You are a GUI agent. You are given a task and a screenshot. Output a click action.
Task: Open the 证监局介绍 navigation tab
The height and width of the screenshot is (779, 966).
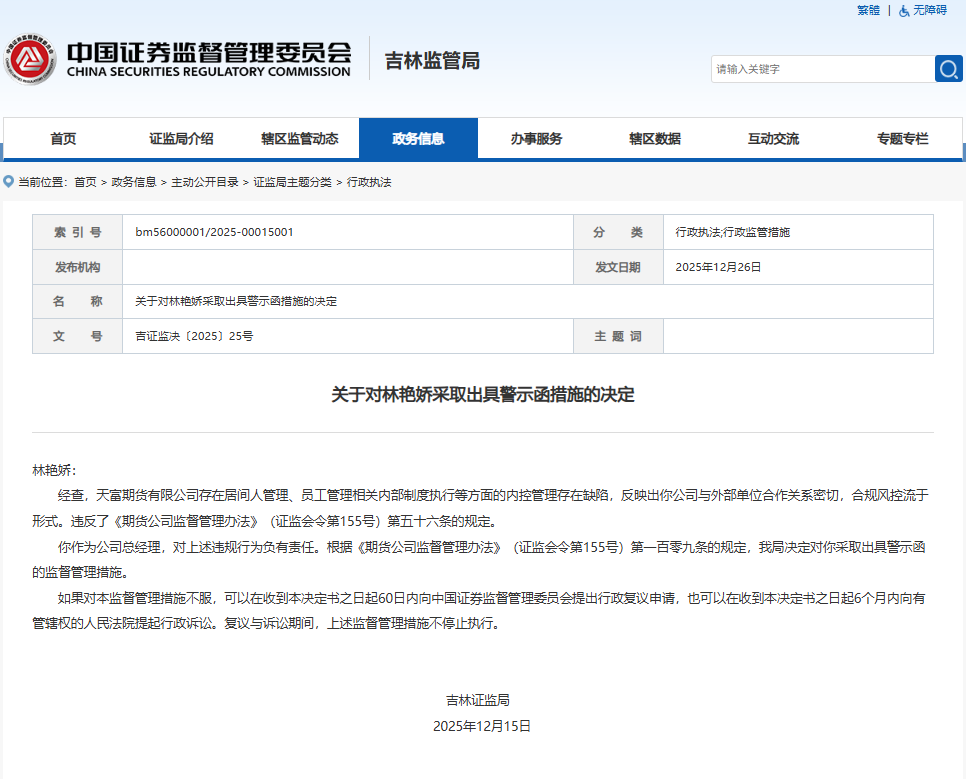181,139
